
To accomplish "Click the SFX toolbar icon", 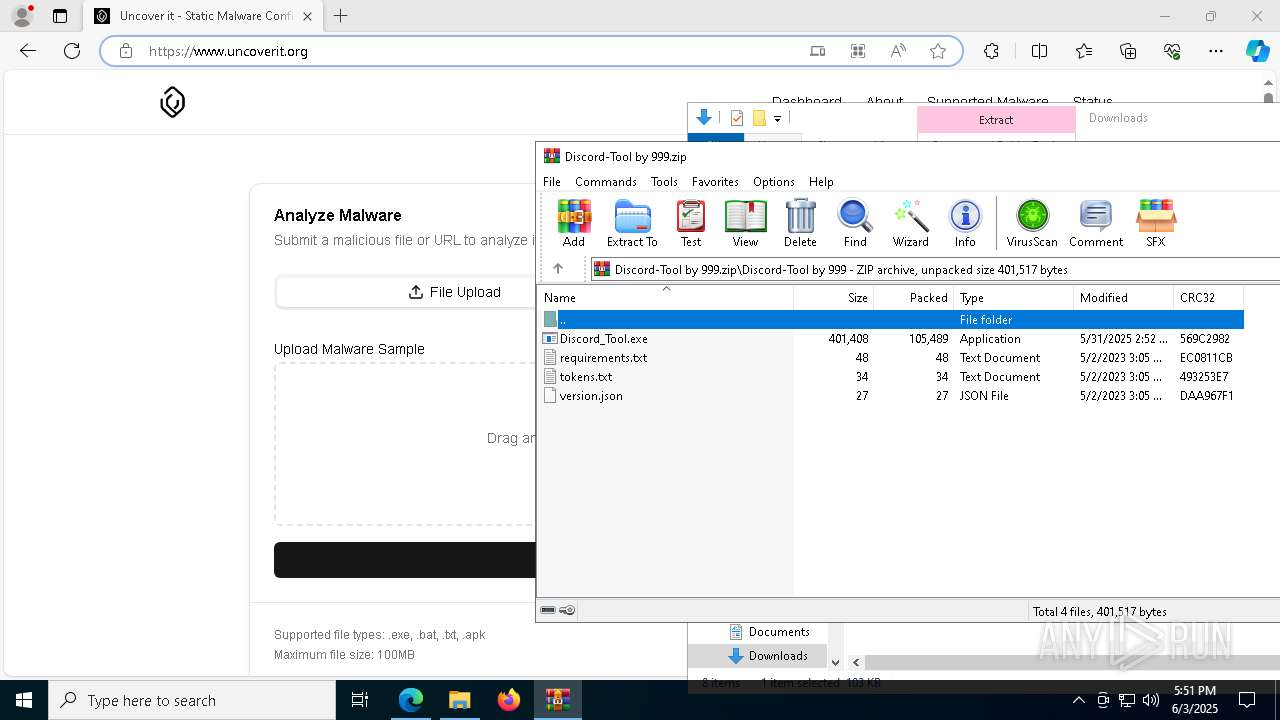I will (x=1155, y=222).
